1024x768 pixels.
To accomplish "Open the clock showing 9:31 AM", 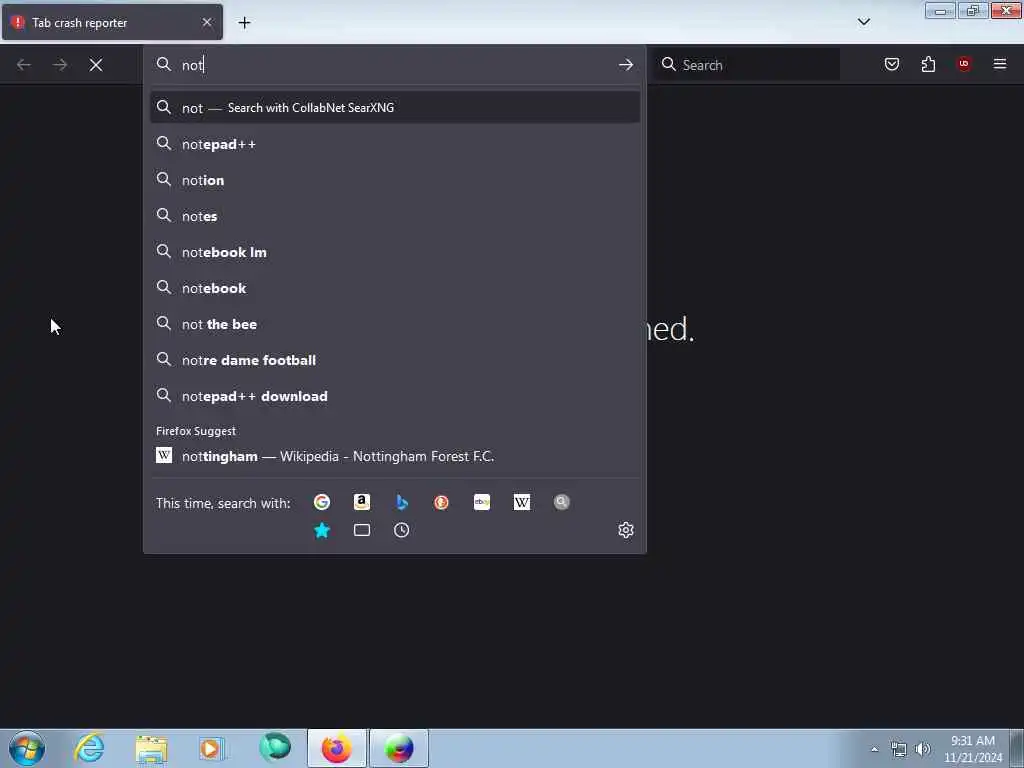I will pyautogui.click(x=972, y=748).
